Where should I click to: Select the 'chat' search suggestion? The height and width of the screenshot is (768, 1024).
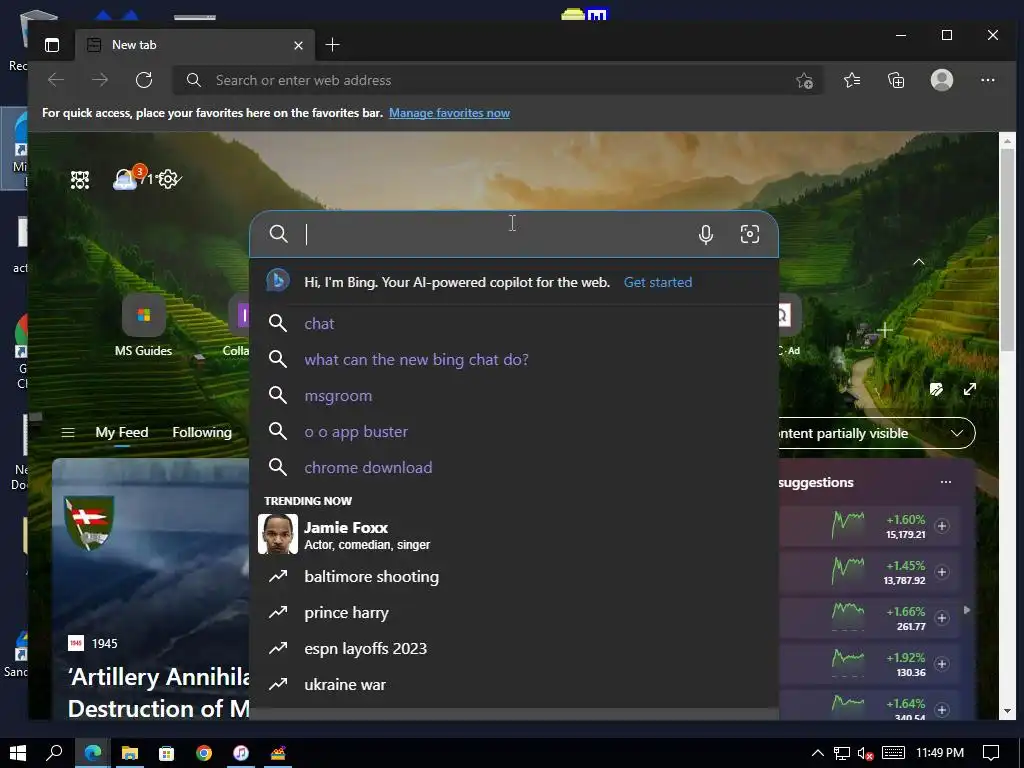point(514,323)
